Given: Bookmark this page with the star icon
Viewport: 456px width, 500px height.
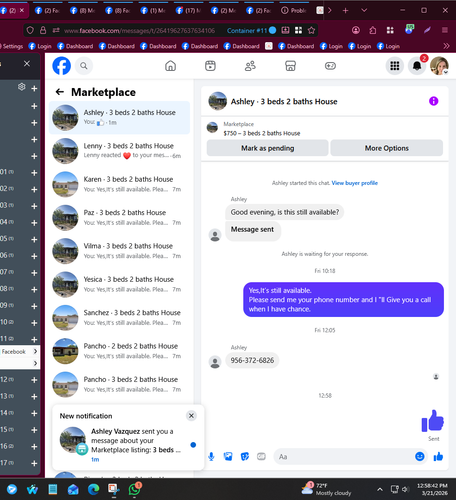Looking at the screenshot, I should coord(311,31).
